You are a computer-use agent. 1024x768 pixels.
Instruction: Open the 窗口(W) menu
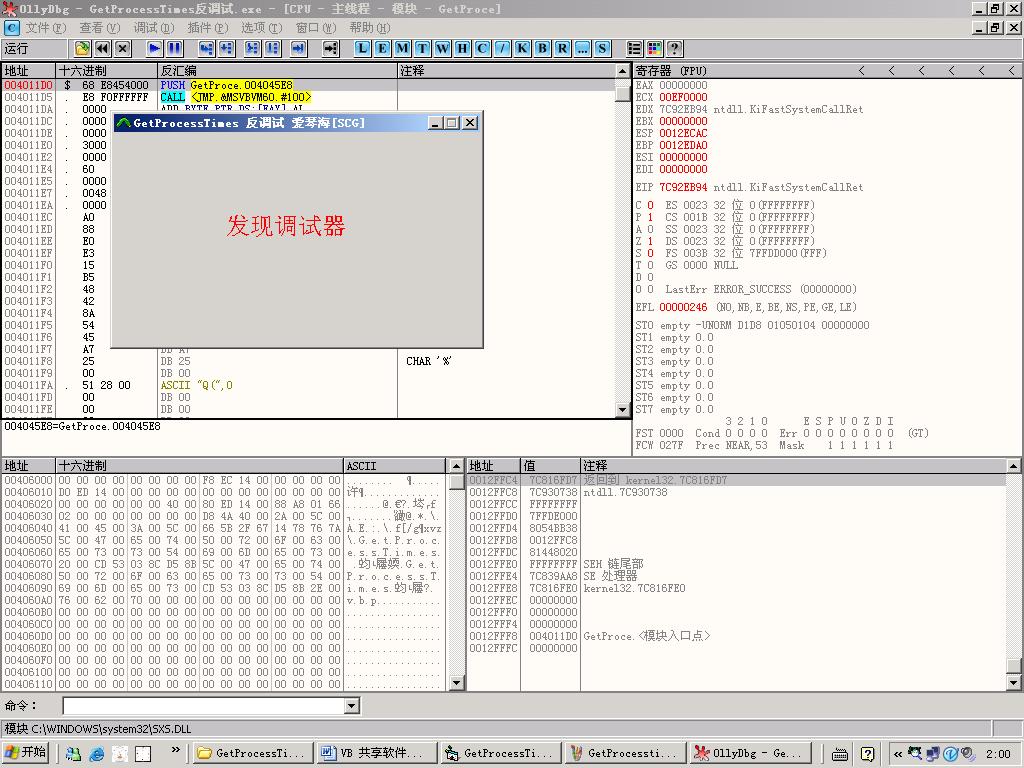[x=316, y=27]
